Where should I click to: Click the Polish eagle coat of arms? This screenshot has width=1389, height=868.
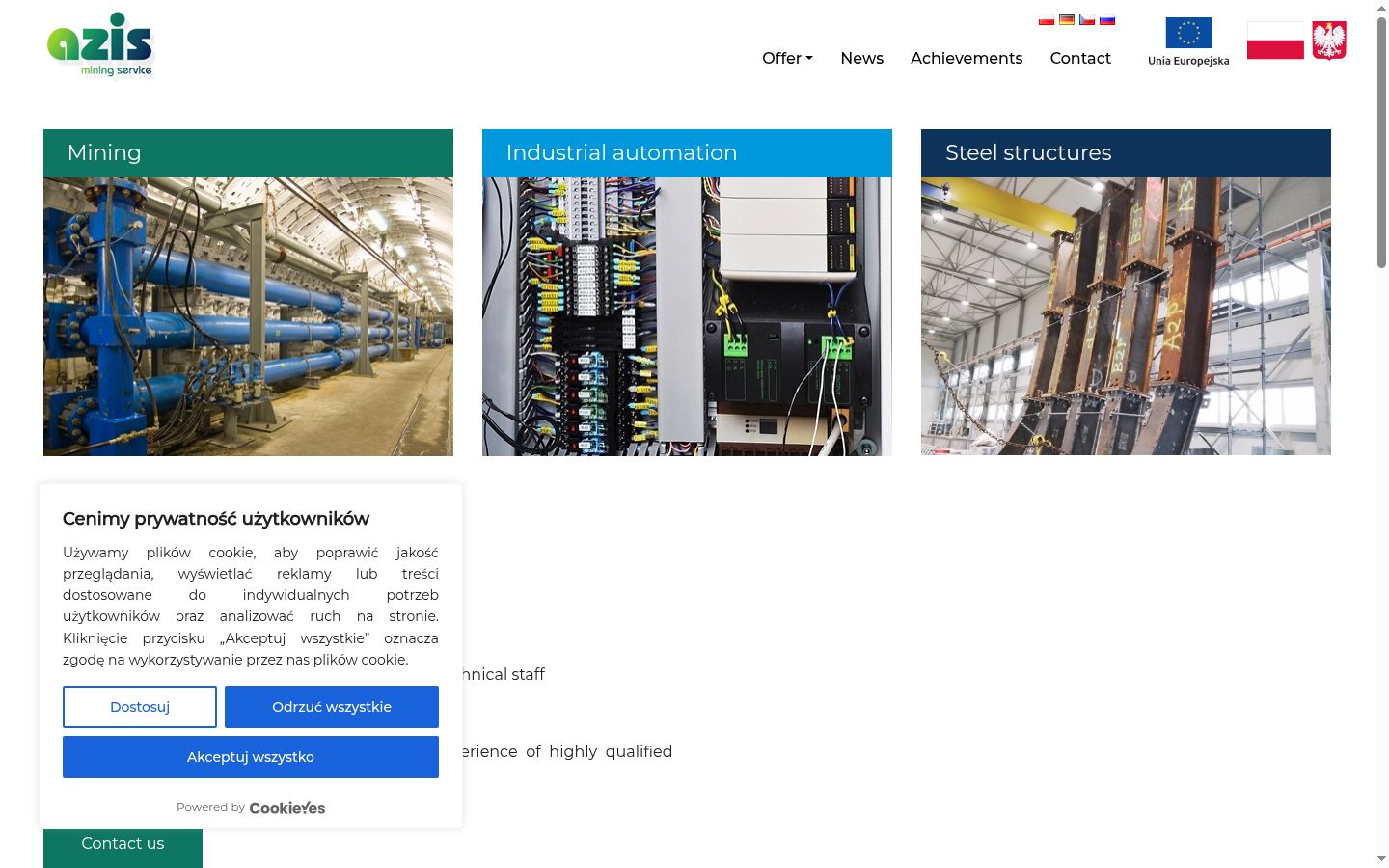tap(1329, 41)
